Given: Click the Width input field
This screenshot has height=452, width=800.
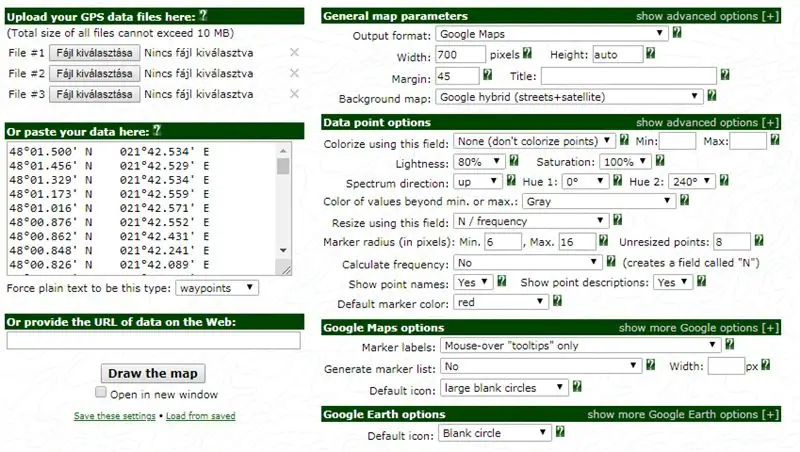Looking at the screenshot, I should (x=460, y=55).
